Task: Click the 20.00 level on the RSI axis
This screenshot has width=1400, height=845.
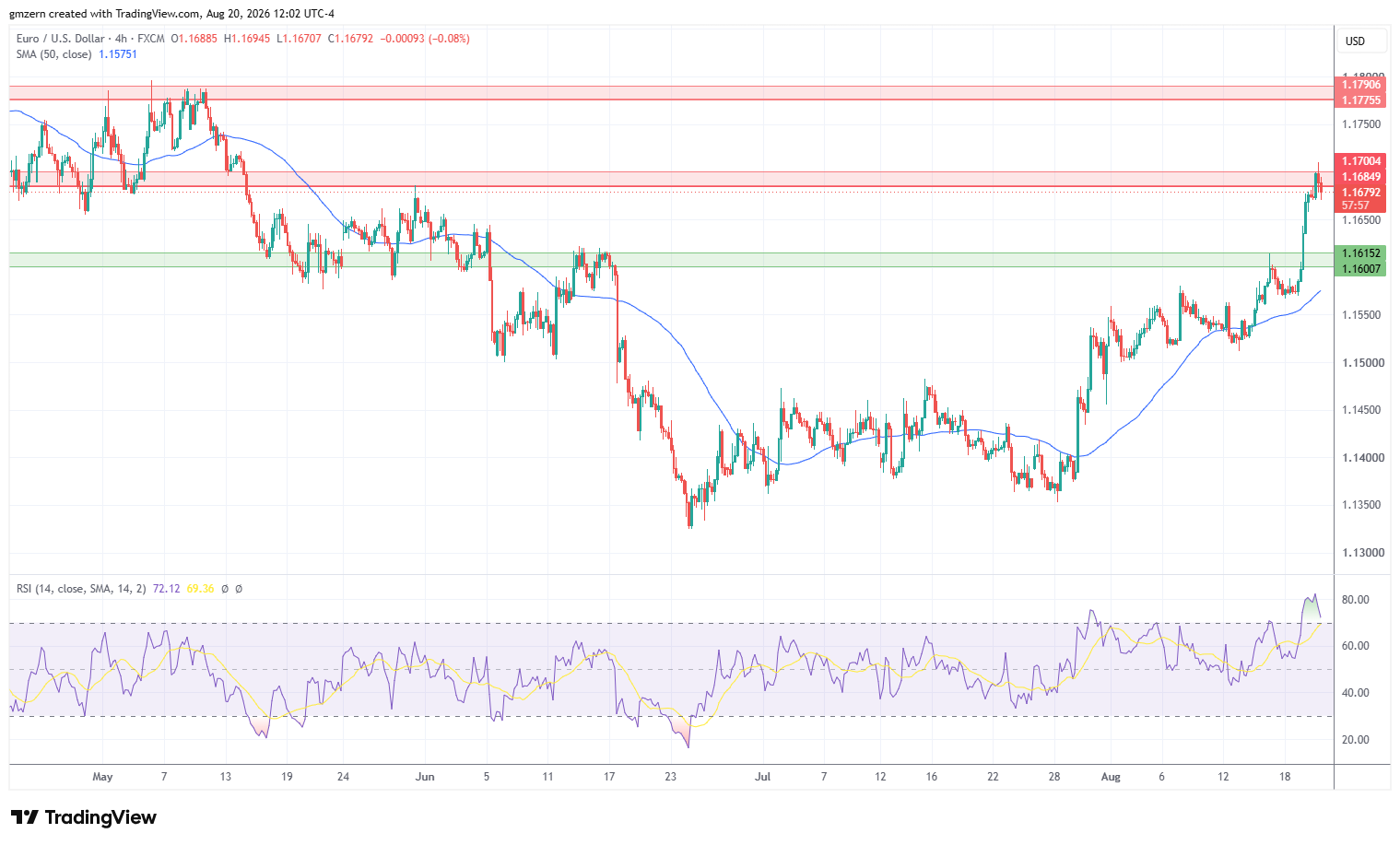Action: pos(1355,740)
